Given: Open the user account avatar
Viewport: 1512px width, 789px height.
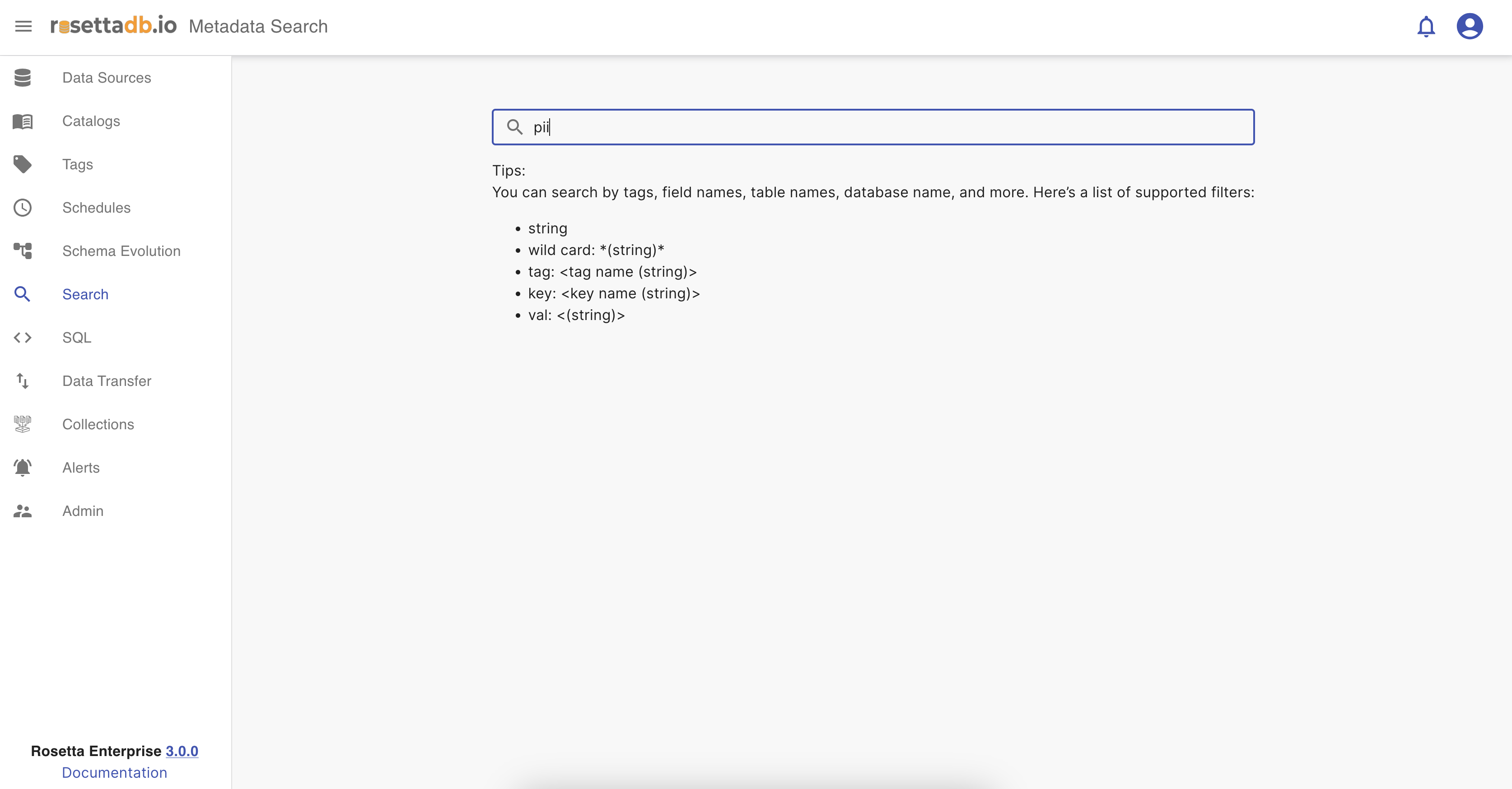Looking at the screenshot, I should pyautogui.click(x=1469, y=26).
